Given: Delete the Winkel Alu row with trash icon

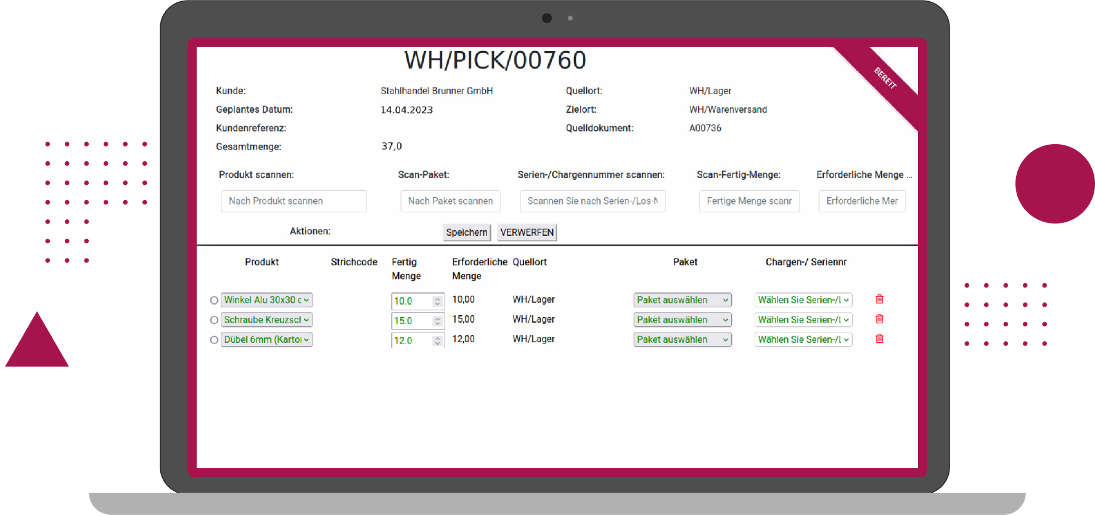Looking at the screenshot, I should pyautogui.click(x=879, y=299).
